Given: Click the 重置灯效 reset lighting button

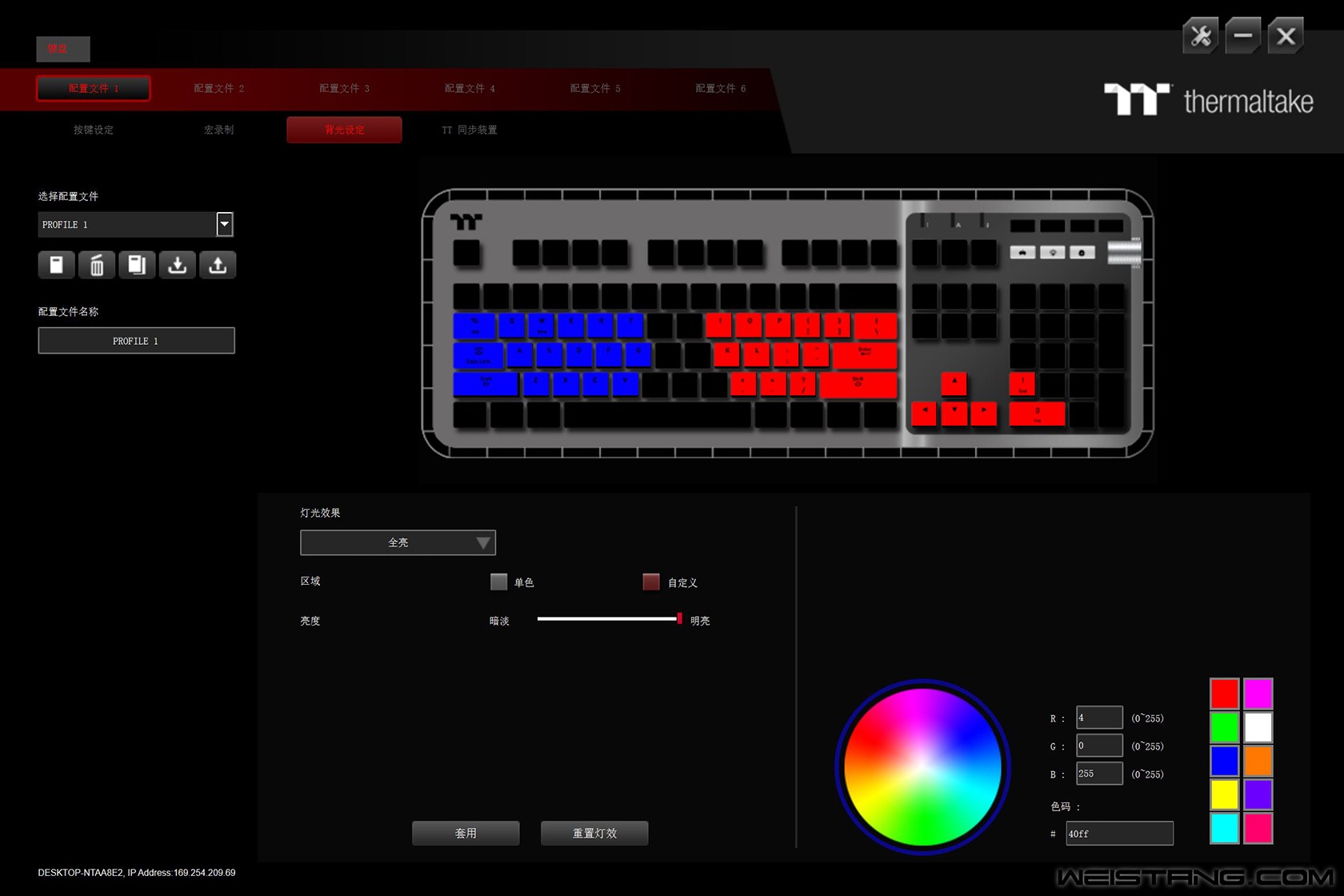Looking at the screenshot, I should (x=594, y=833).
